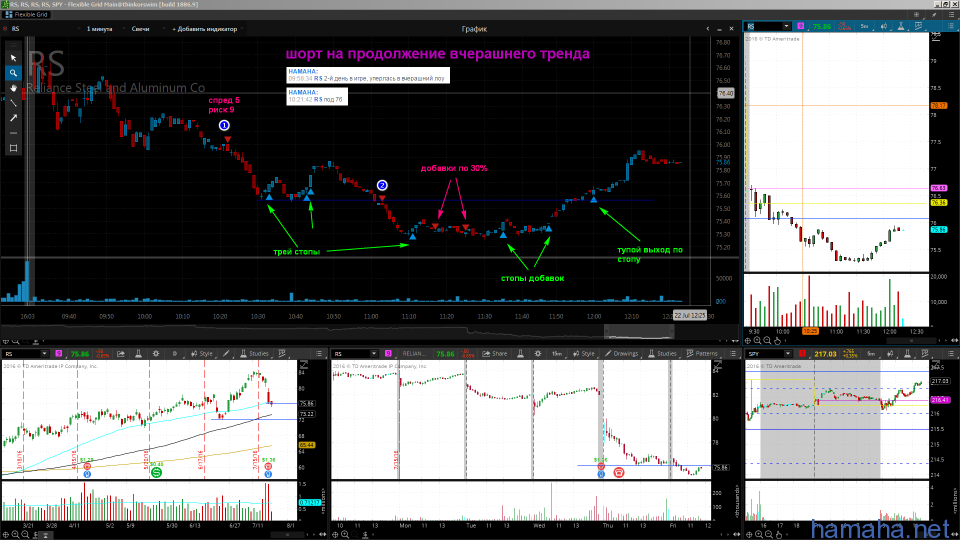This screenshot has height=540, width=960.
Task: Select the horizontal line drawing tool
Action: pyautogui.click(x=13, y=133)
